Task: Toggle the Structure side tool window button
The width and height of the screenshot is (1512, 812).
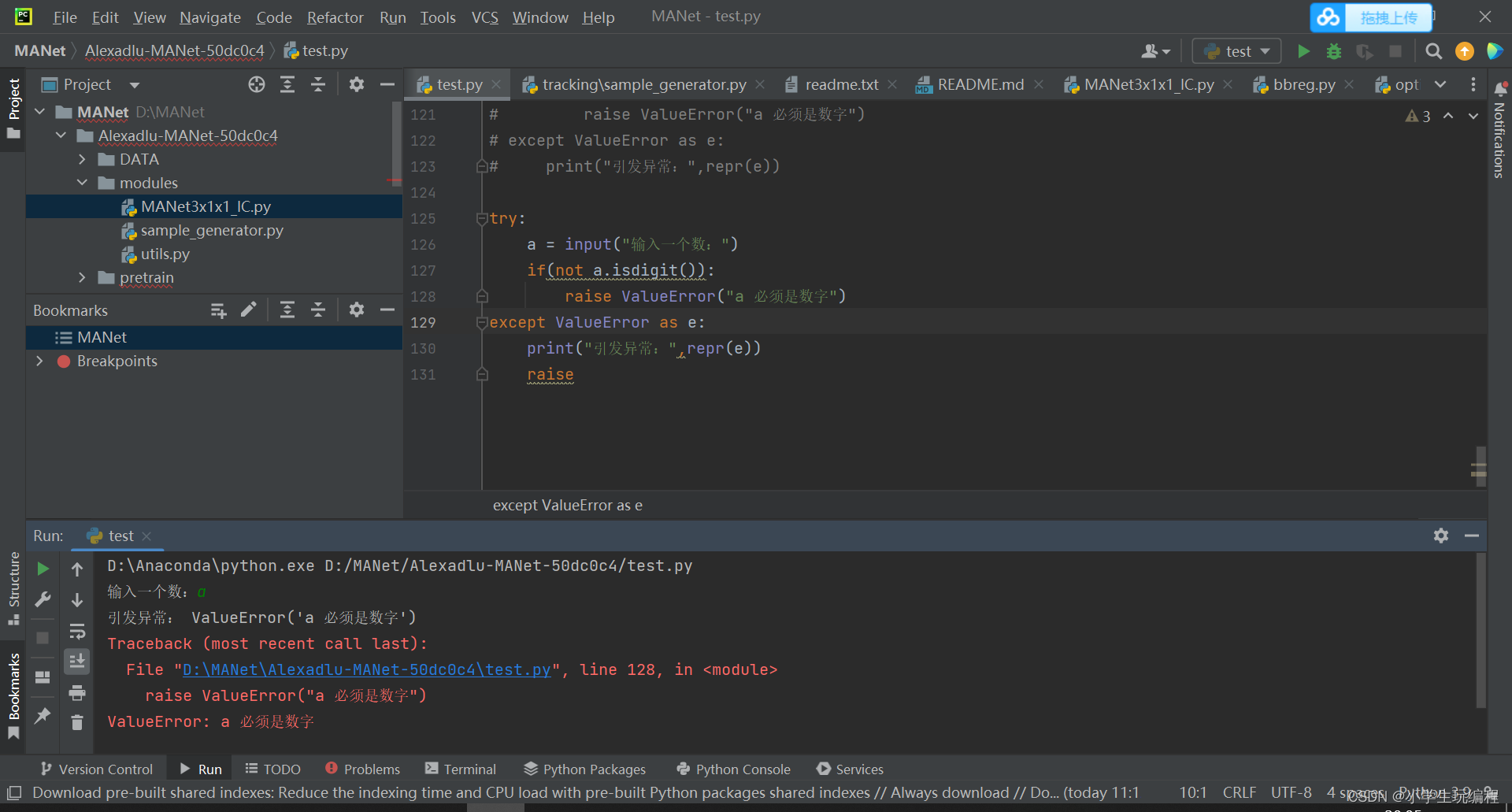Action: pyautogui.click(x=13, y=588)
